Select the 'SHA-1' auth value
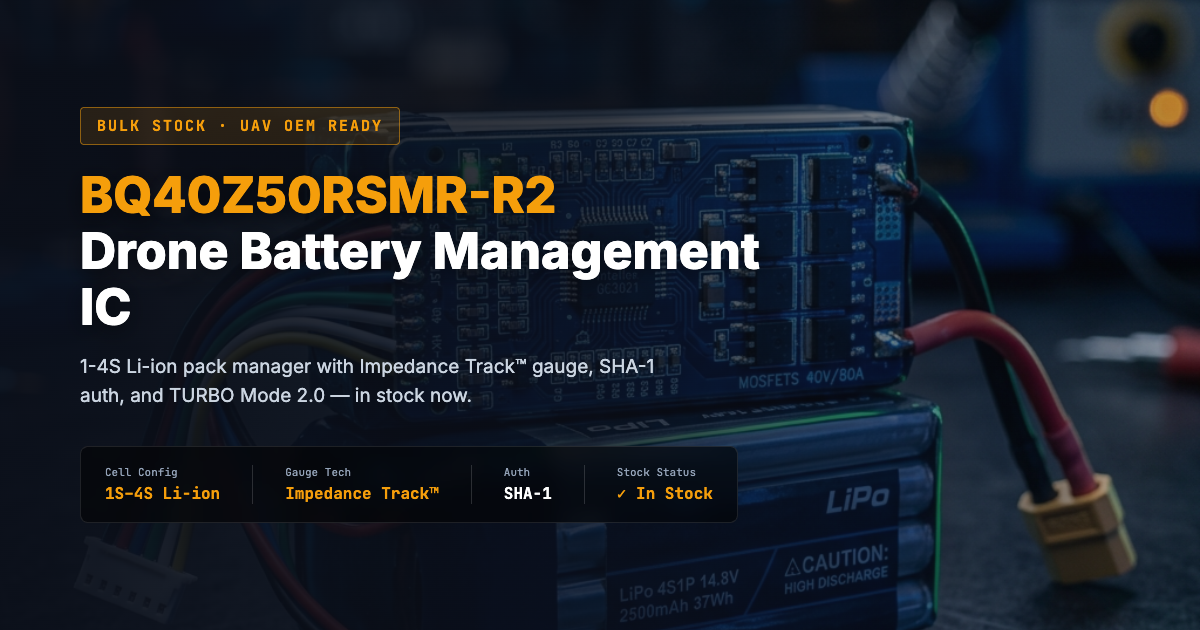This screenshot has height=630, width=1200. [x=528, y=493]
